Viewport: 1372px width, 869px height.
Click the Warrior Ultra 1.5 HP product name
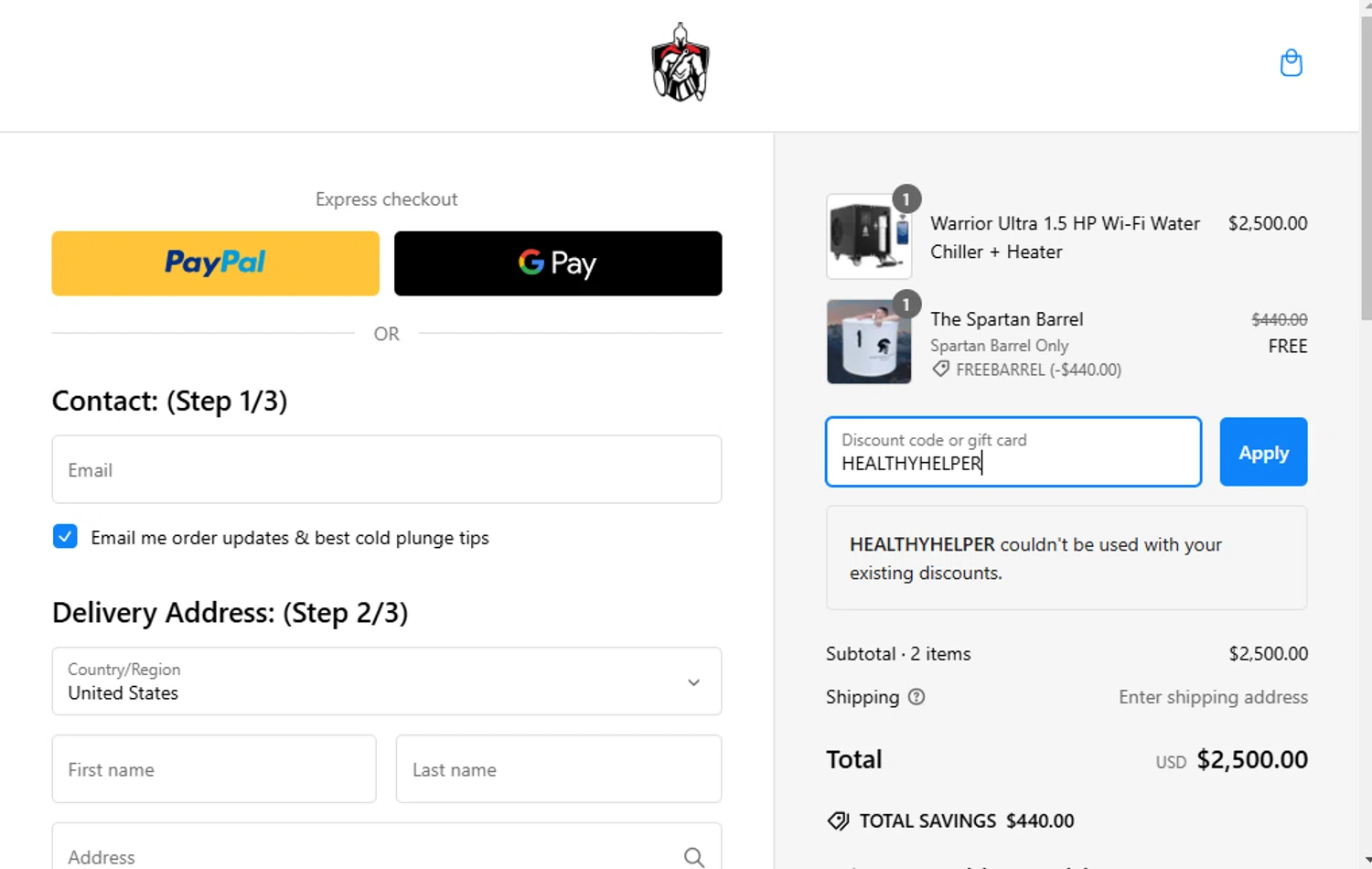(x=1065, y=238)
